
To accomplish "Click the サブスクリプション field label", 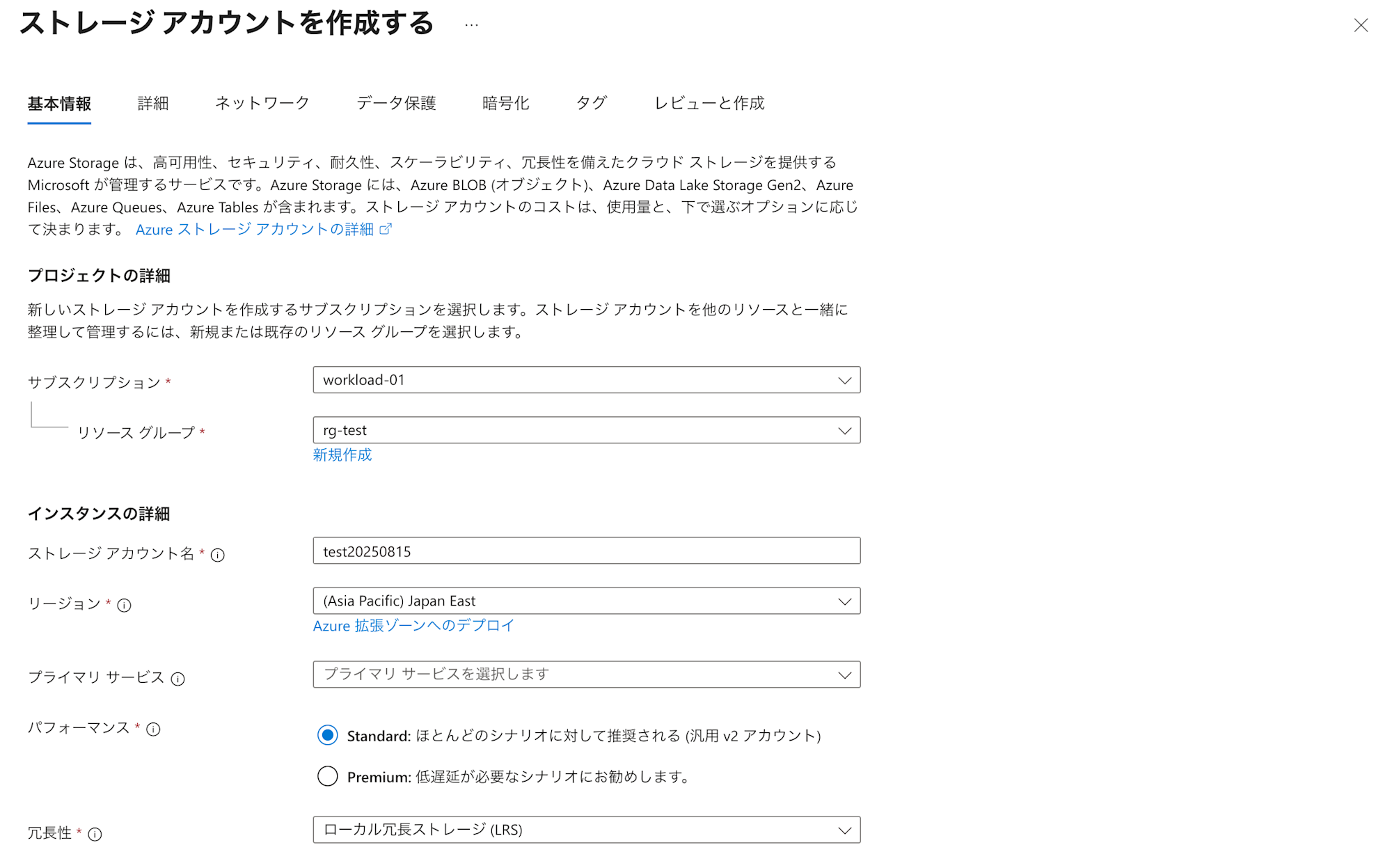I will [x=94, y=382].
